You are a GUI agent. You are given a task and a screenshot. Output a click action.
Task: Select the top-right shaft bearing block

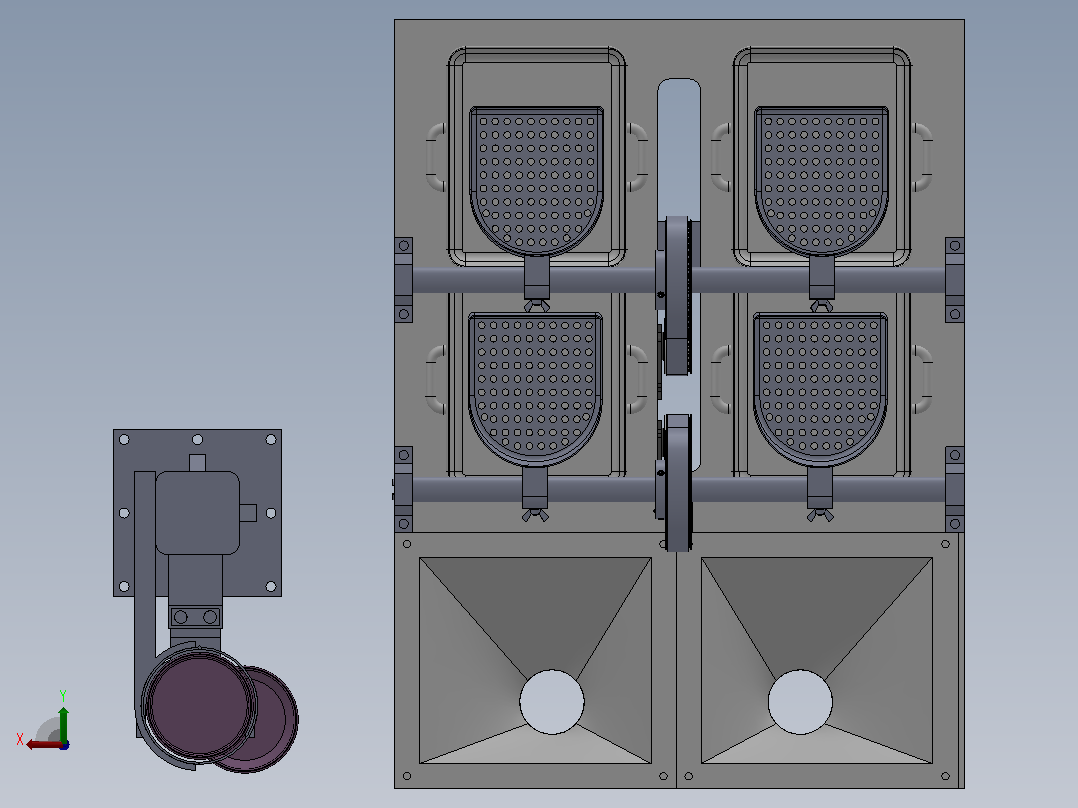(955, 280)
